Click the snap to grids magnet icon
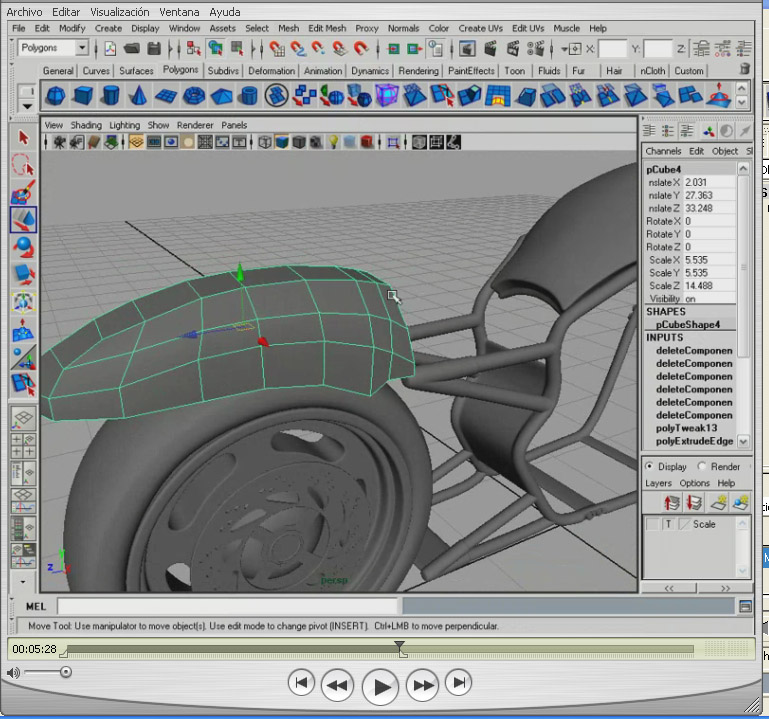The width and height of the screenshot is (769, 719). (x=276, y=48)
